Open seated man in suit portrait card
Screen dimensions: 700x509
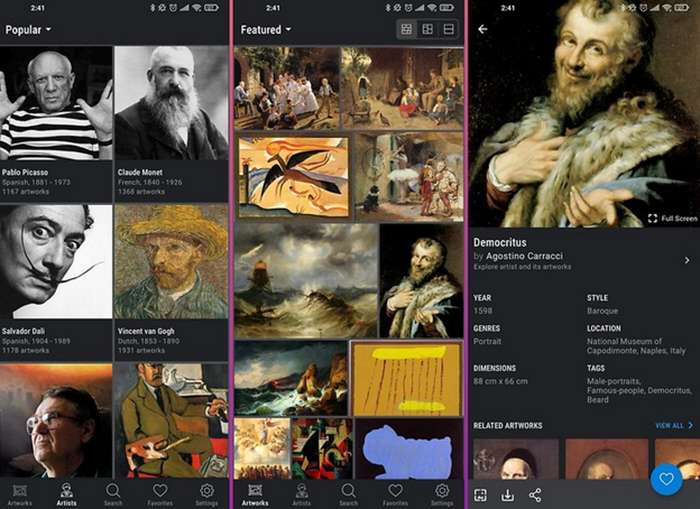[x=171, y=421]
